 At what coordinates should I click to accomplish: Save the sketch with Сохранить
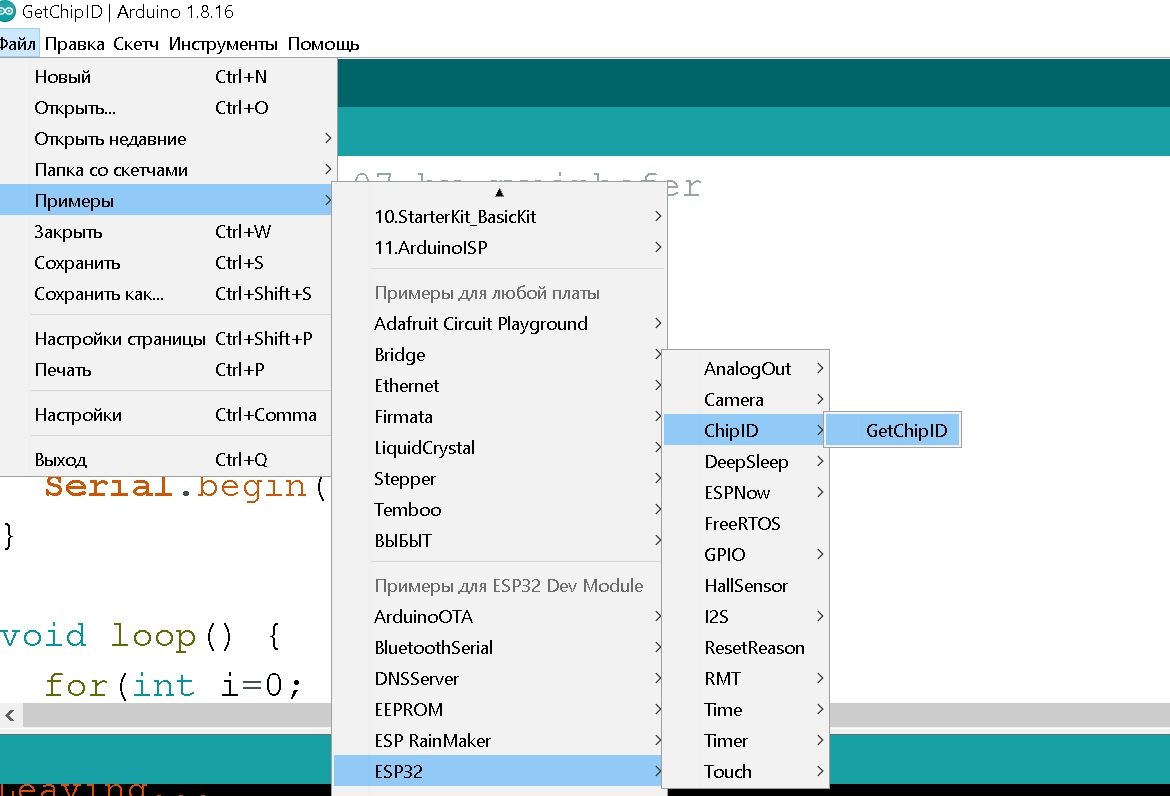point(166,263)
